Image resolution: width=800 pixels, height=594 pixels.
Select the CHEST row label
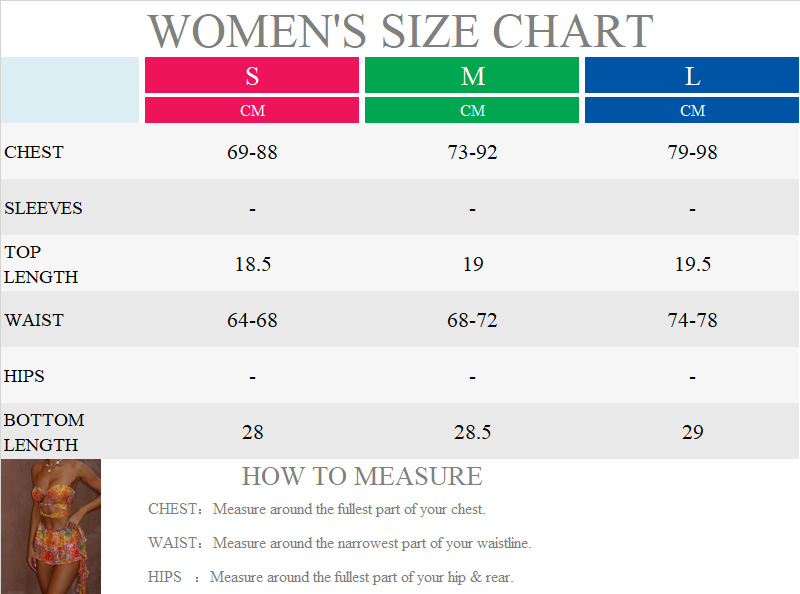click(x=34, y=152)
